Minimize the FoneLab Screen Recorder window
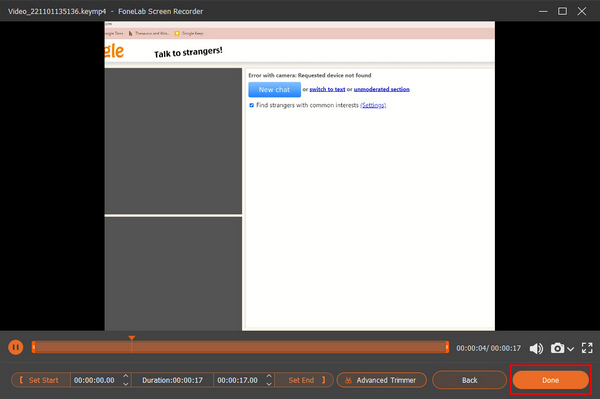 pyautogui.click(x=543, y=11)
